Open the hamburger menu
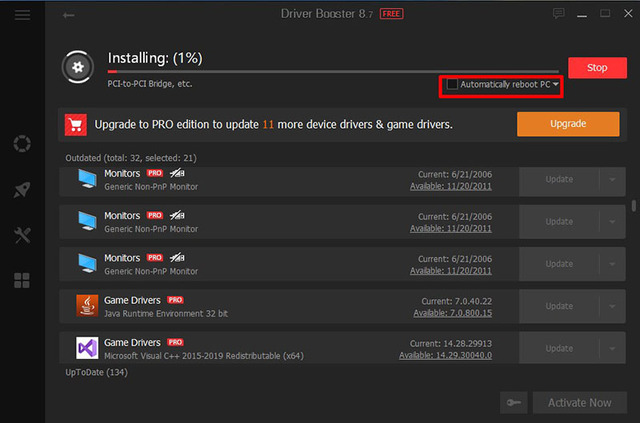Screen dimensions: 640x423 click(22, 15)
